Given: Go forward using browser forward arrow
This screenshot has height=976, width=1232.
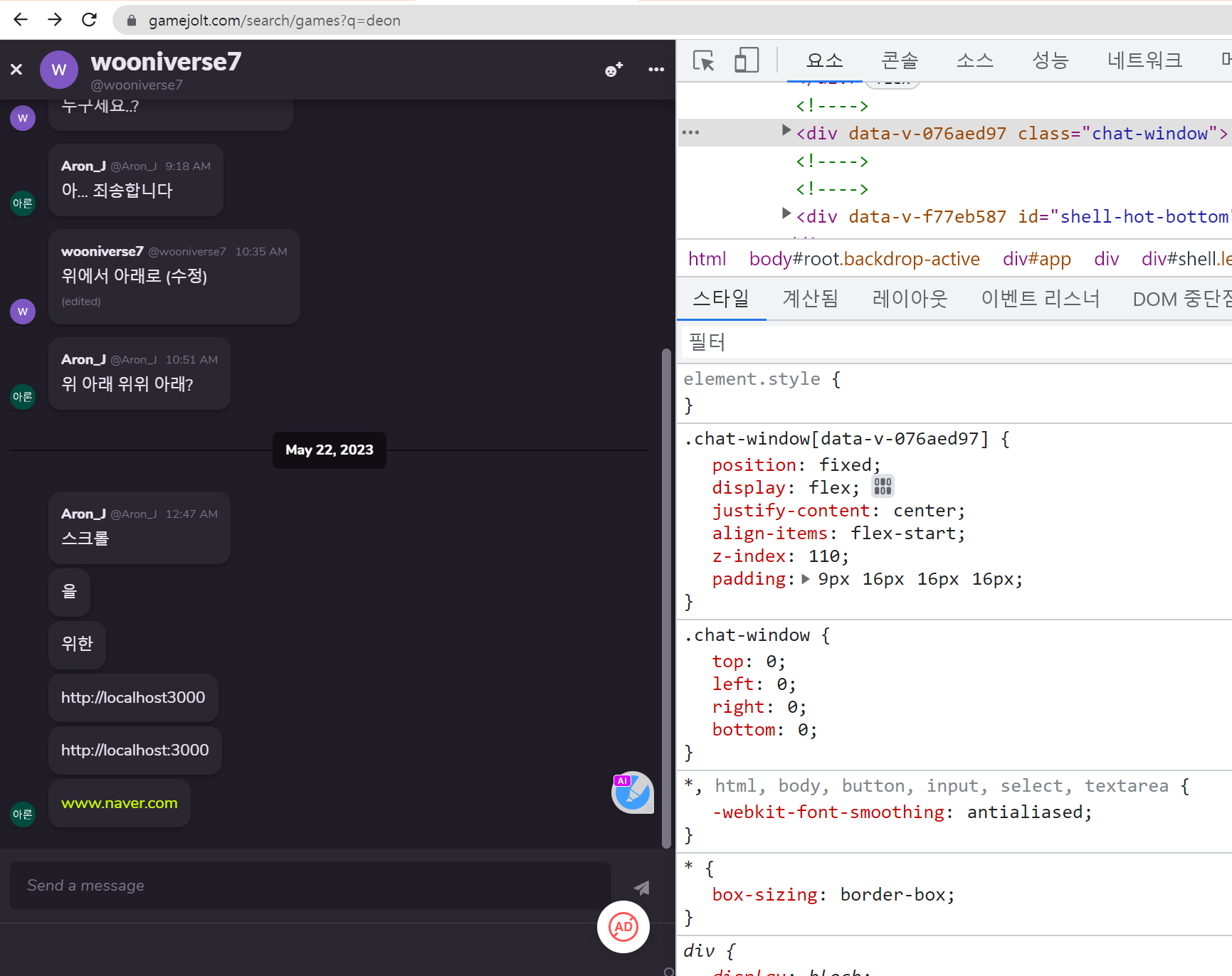Looking at the screenshot, I should pyautogui.click(x=55, y=20).
